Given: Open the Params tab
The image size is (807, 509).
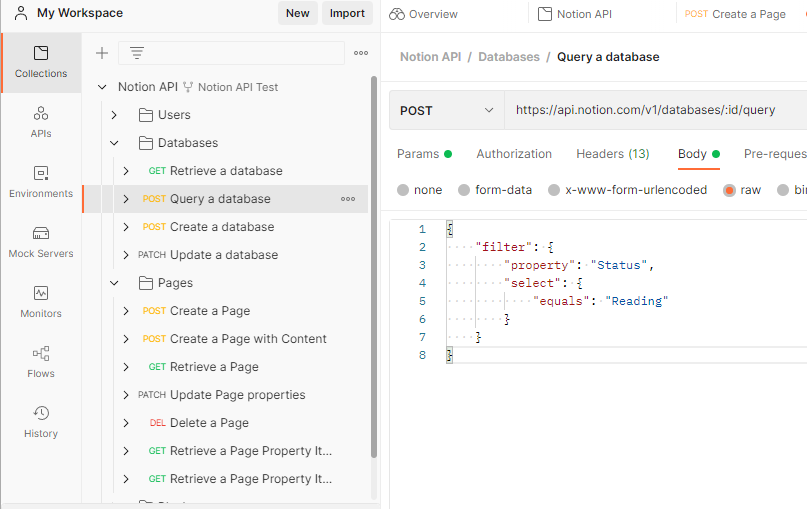Looking at the screenshot, I should (424, 154).
